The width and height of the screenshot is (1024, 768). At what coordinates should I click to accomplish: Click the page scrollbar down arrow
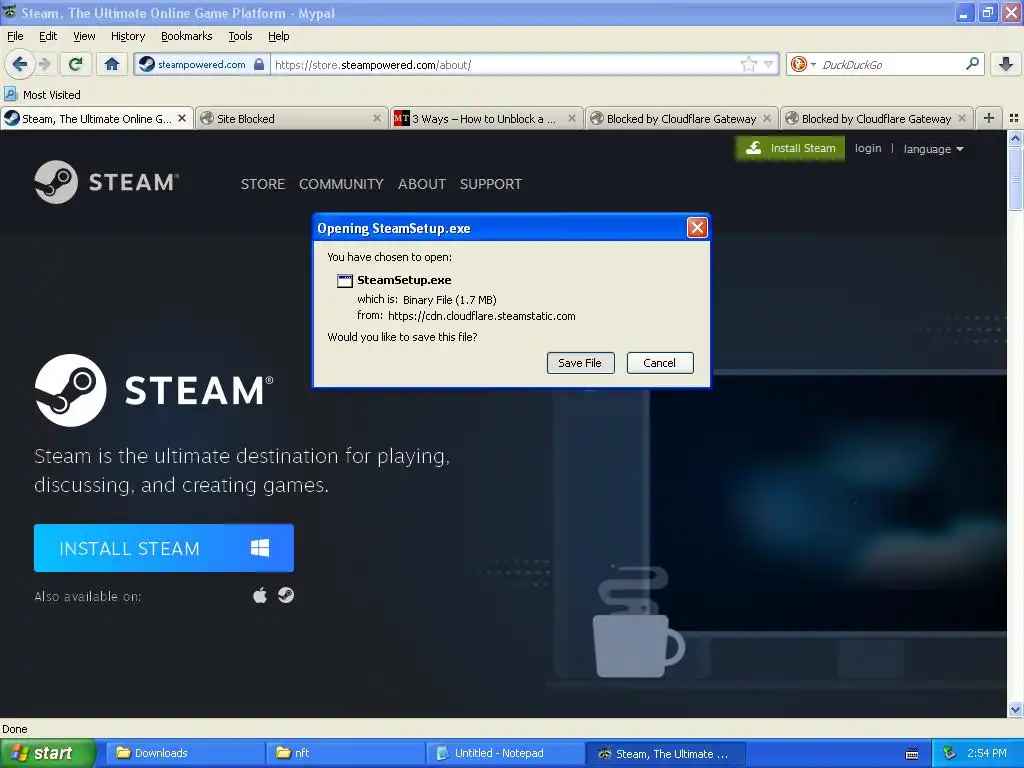click(1015, 709)
